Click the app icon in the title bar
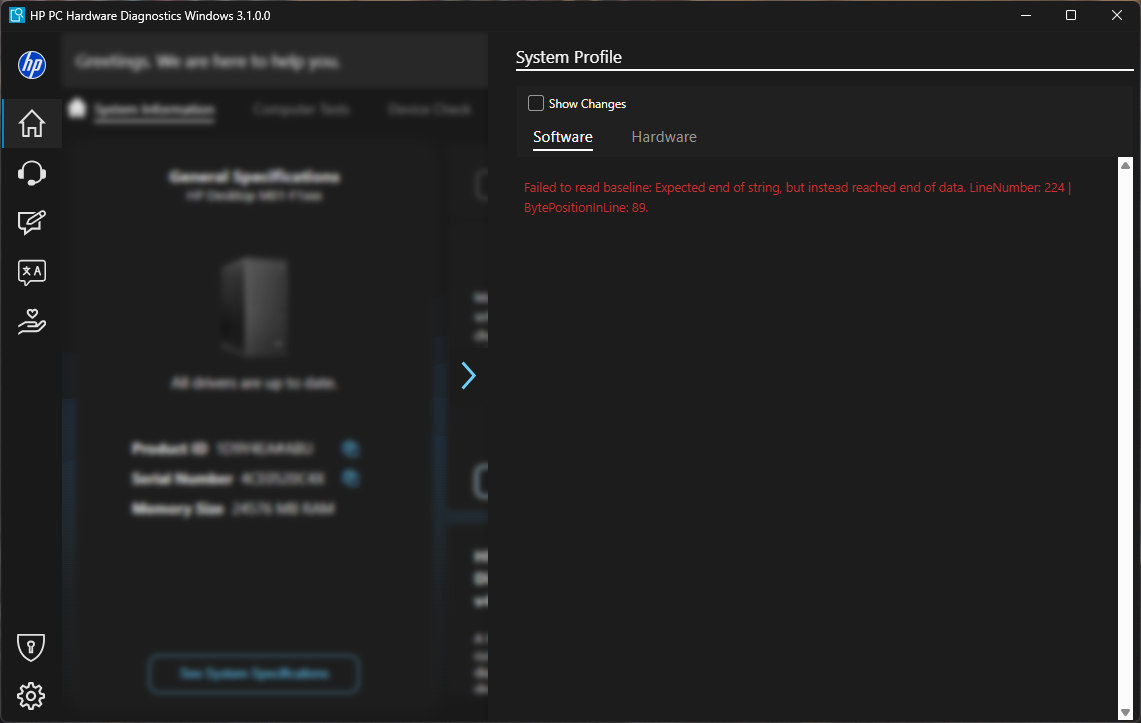The height and width of the screenshot is (723, 1141). [16, 15]
